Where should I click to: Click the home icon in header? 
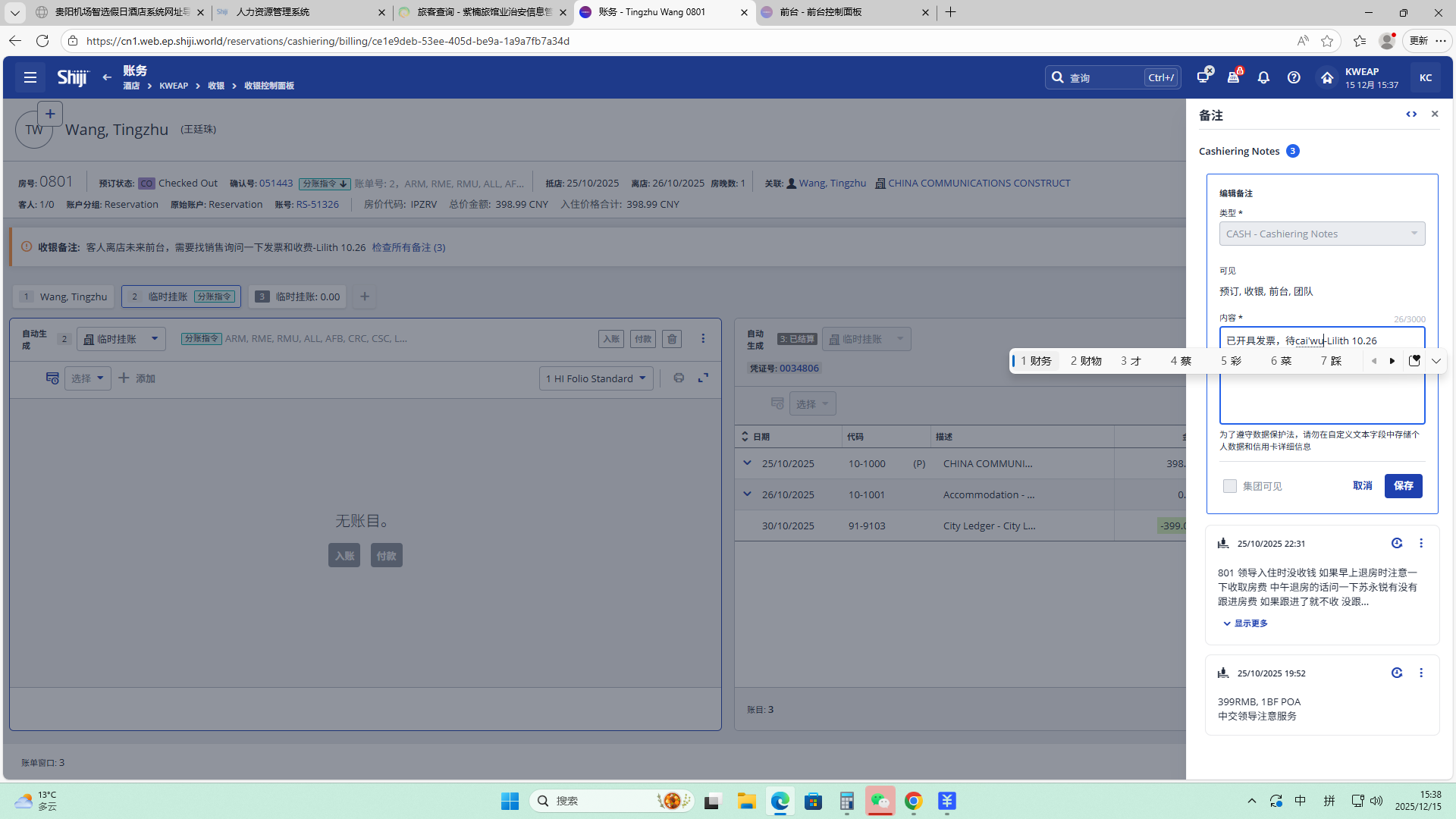[1326, 77]
